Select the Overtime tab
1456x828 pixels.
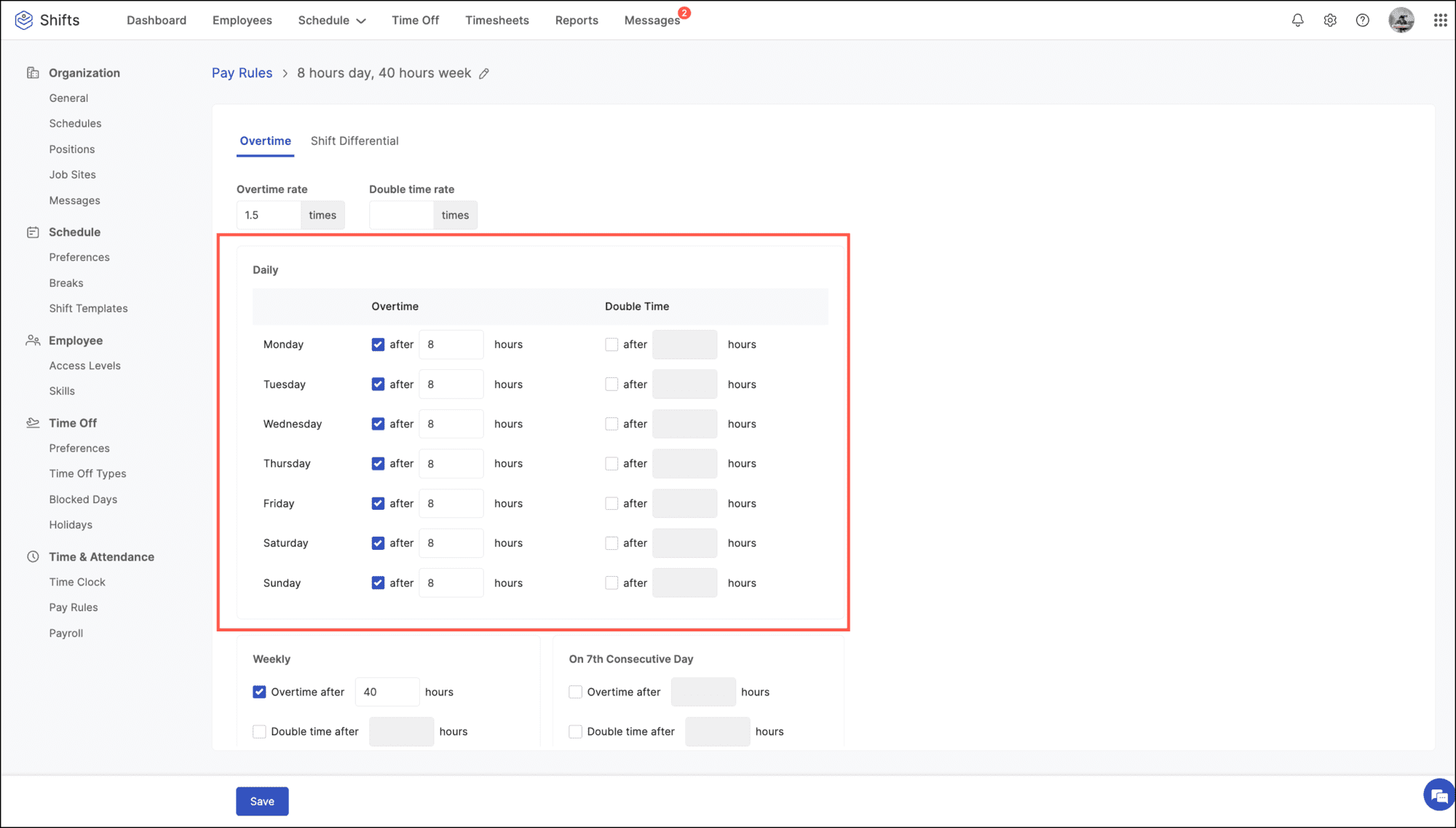[x=265, y=140]
